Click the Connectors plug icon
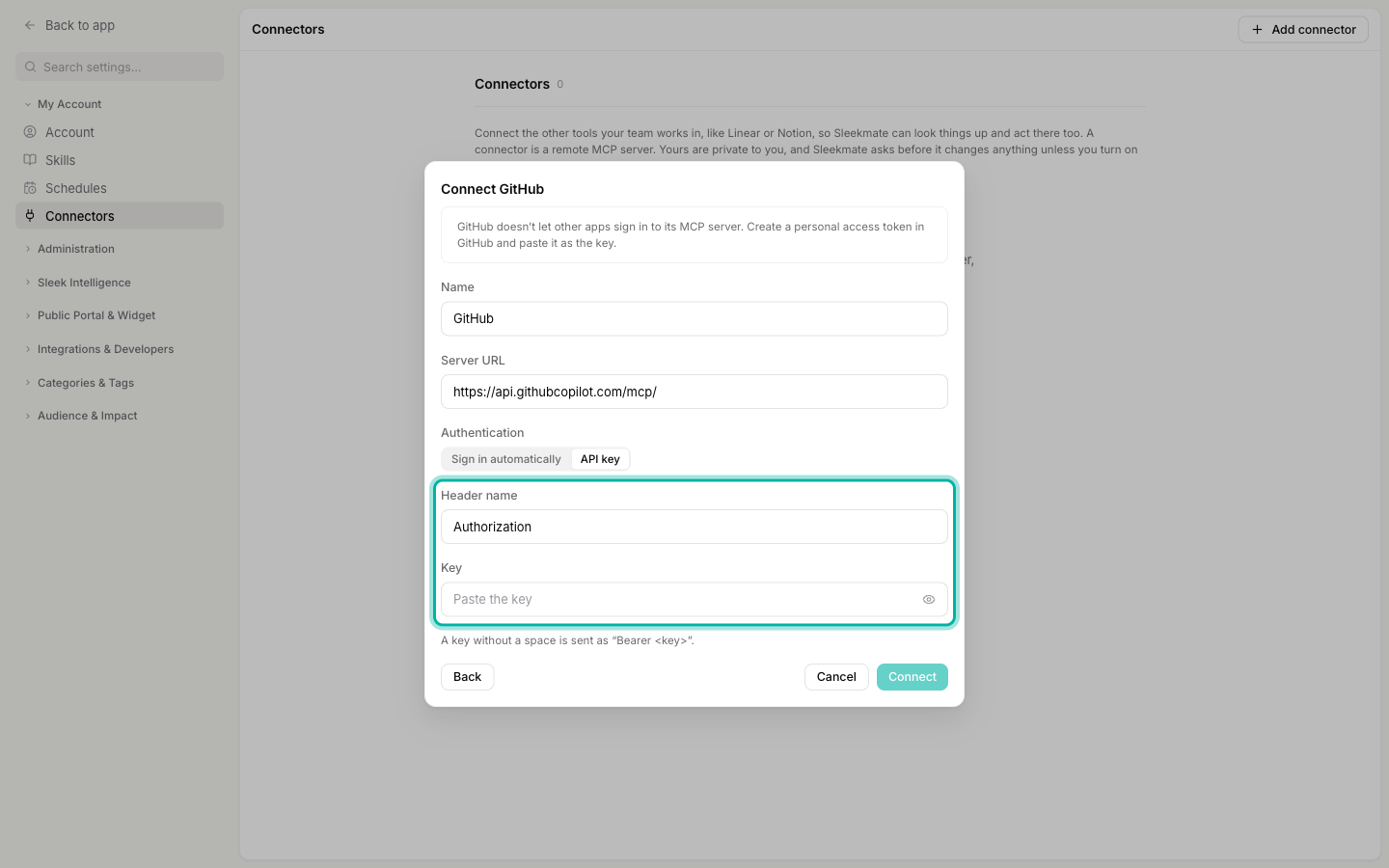 point(30,216)
